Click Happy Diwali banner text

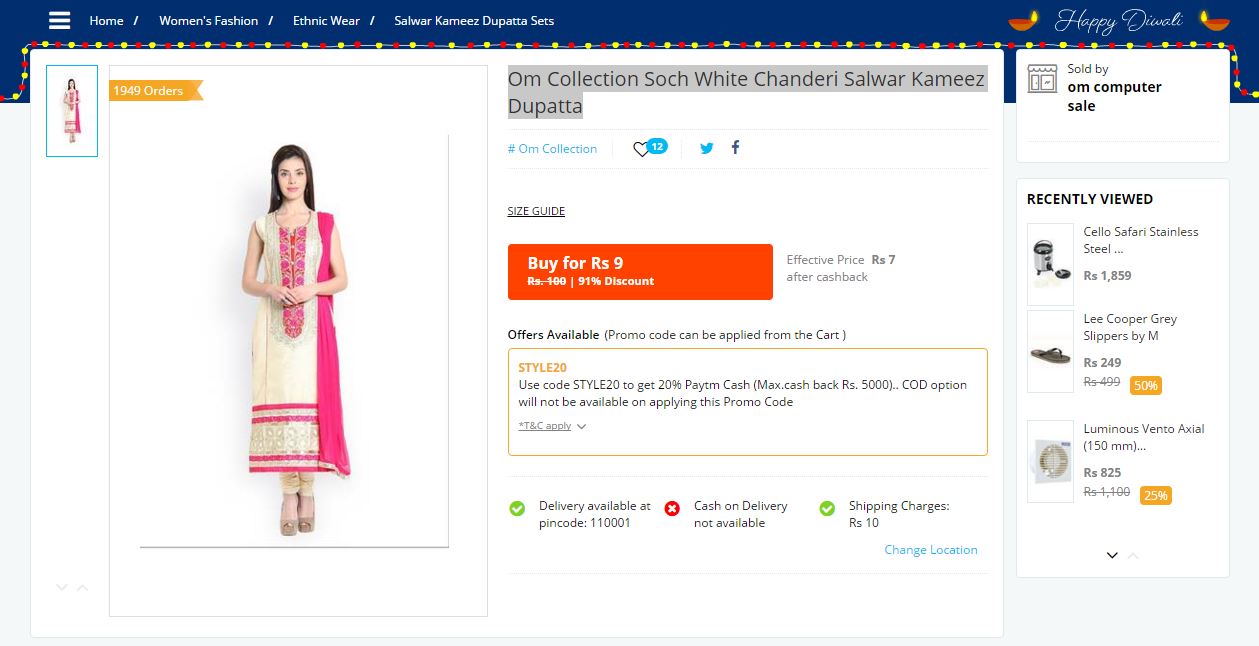point(1119,20)
